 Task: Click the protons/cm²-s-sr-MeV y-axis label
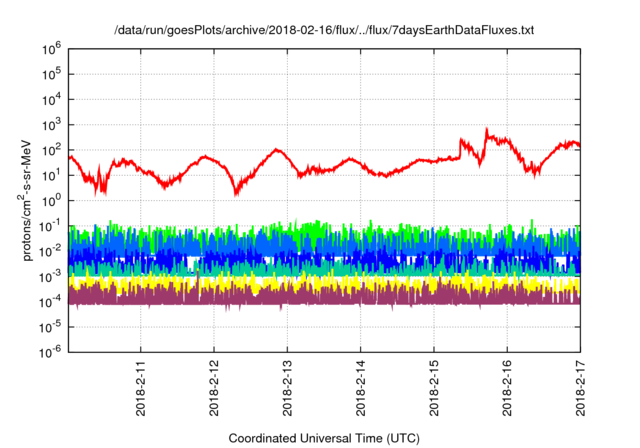click(x=30, y=199)
